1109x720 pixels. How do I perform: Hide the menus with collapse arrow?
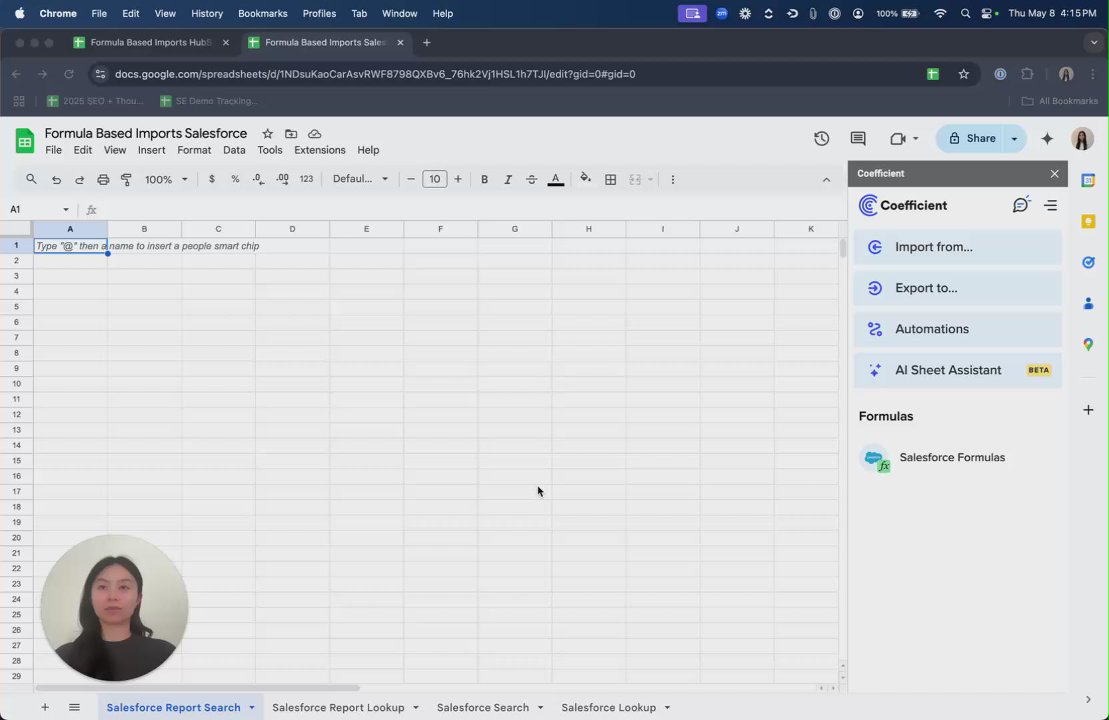coord(826,180)
